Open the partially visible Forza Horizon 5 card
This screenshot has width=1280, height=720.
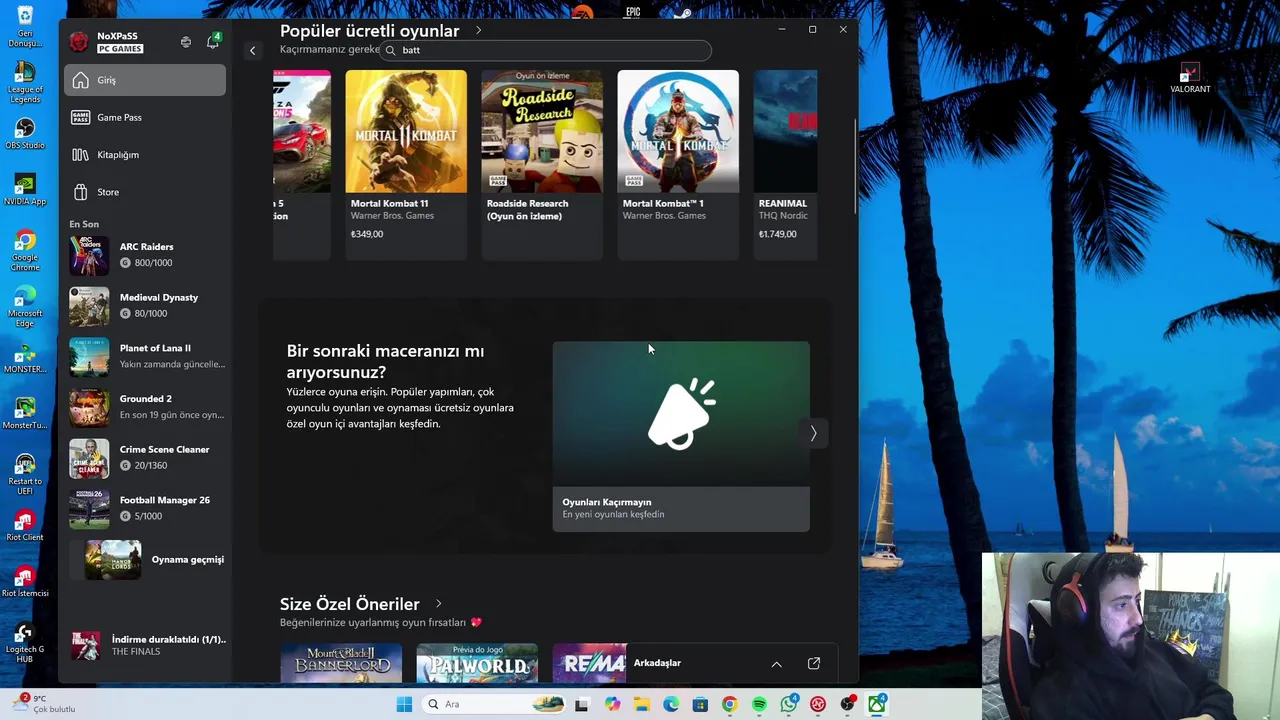point(302,164)
